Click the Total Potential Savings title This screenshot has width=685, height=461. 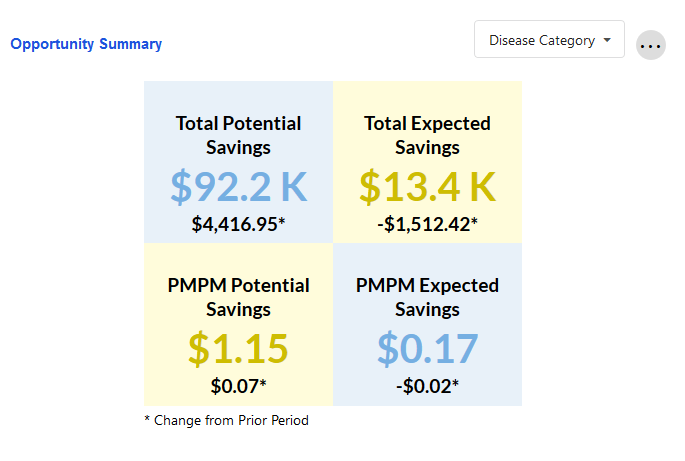[x=238, y=135]
